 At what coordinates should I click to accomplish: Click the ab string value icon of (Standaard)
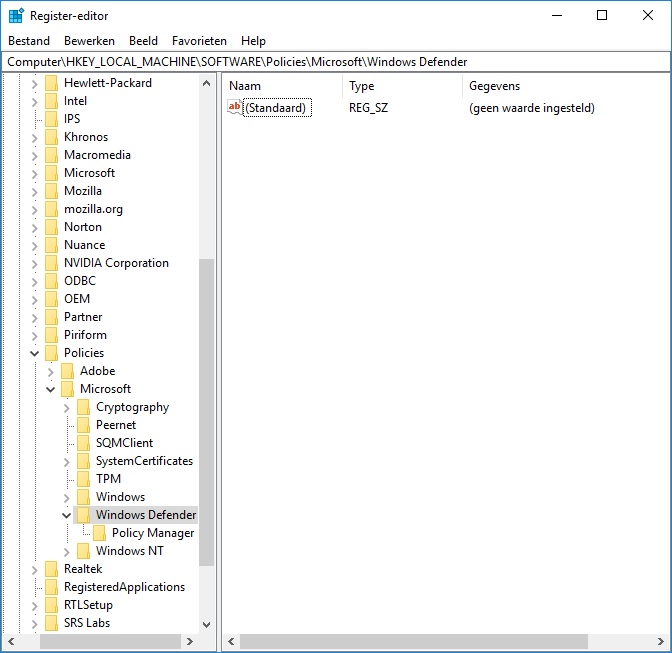(234, 107)
